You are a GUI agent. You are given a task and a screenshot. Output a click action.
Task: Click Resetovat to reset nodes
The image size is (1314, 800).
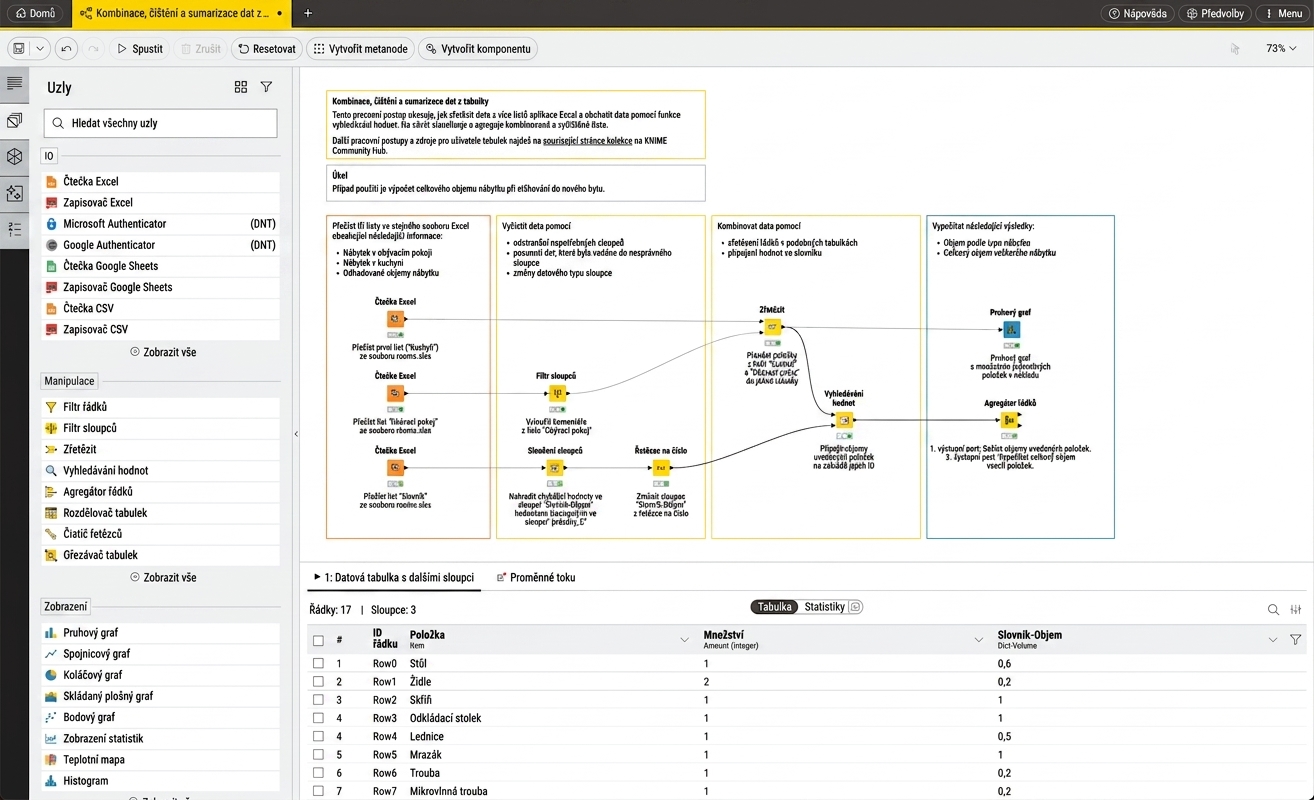point(266,49)
